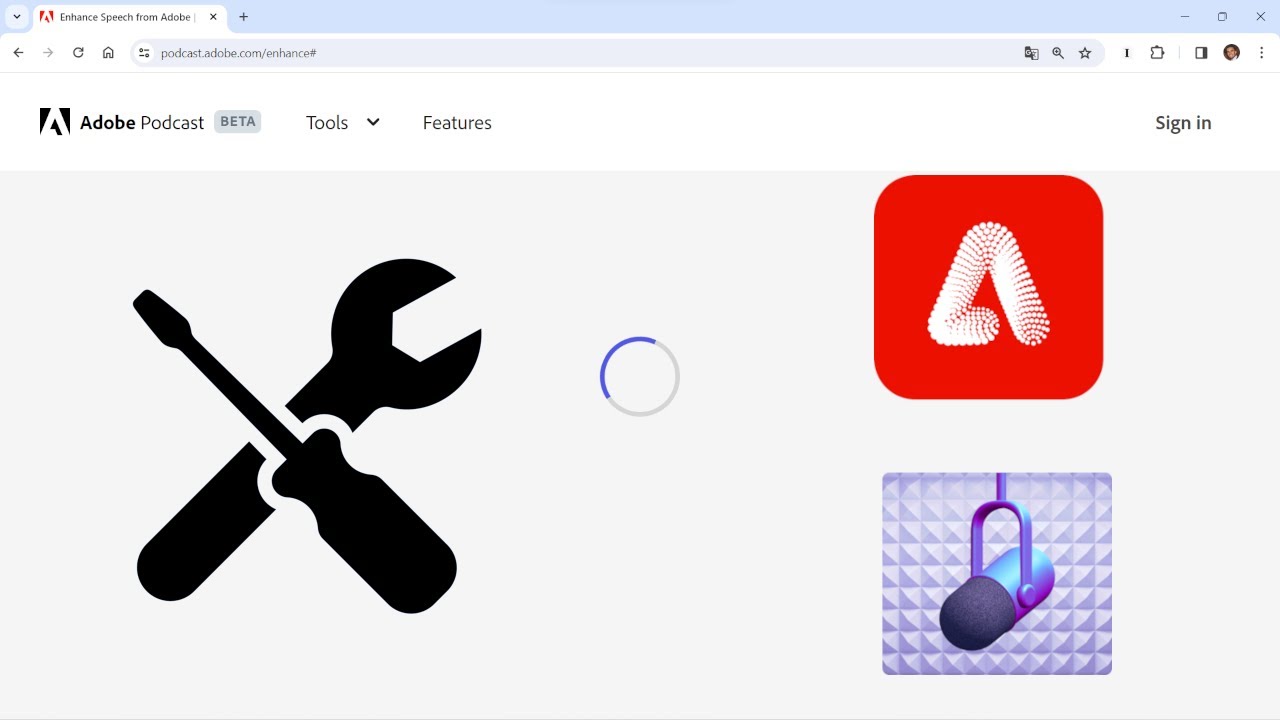Click the Sign in link
Screen dimensions: 1280x720
tap(1183, 122)
